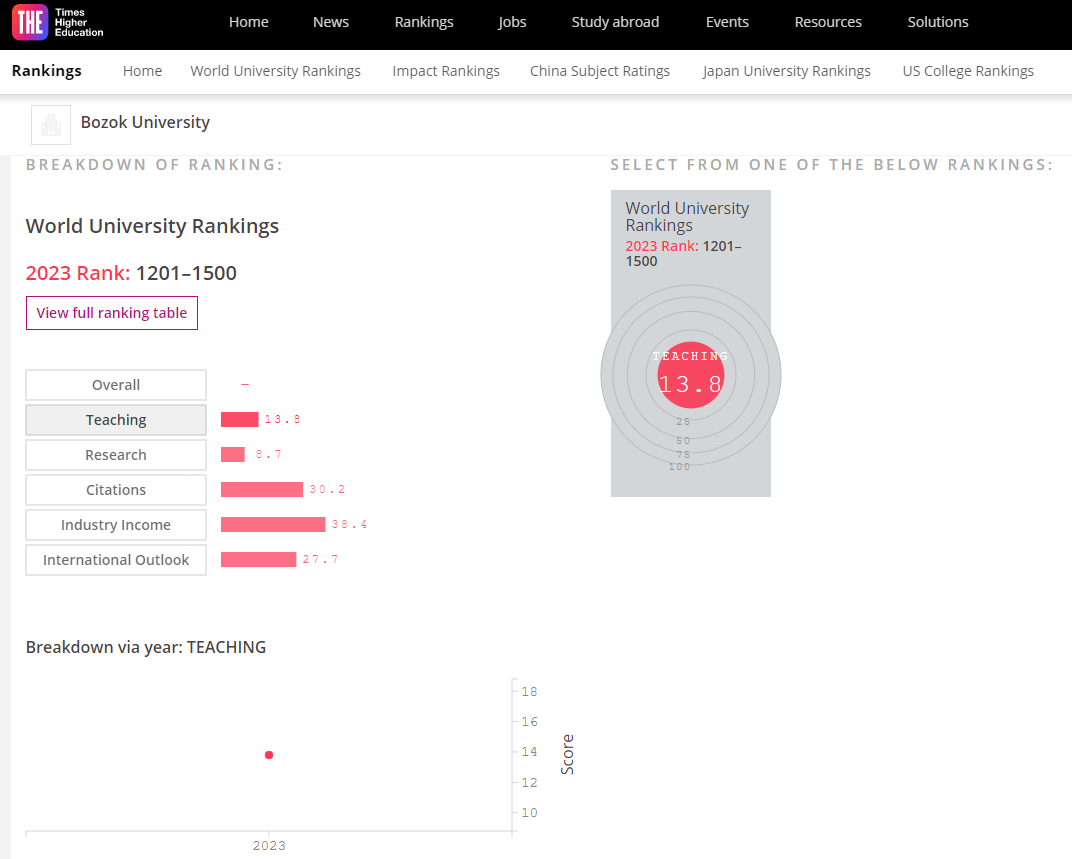Go to Rankings sub-navigation Home link
The height and width of the screenshot is (859, 1072).
[142, 71]
